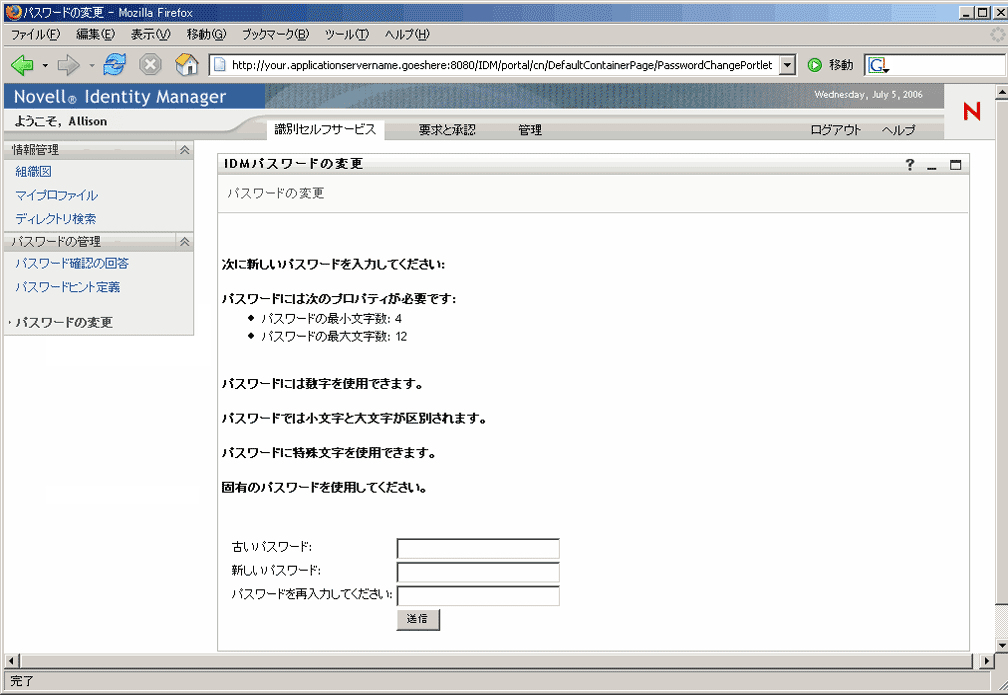
Task: Switch to the 管理 tab
Action: tap(530, 130)
